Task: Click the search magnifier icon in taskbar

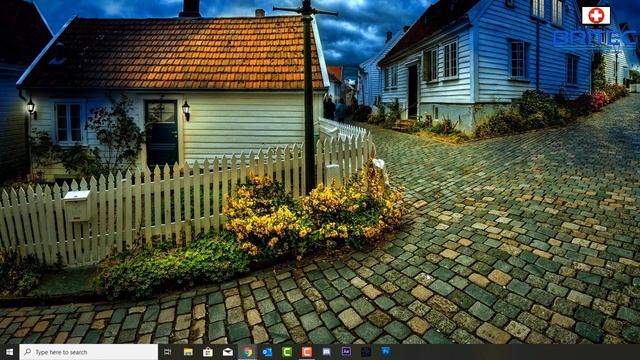Action: (x=28, y=352)
